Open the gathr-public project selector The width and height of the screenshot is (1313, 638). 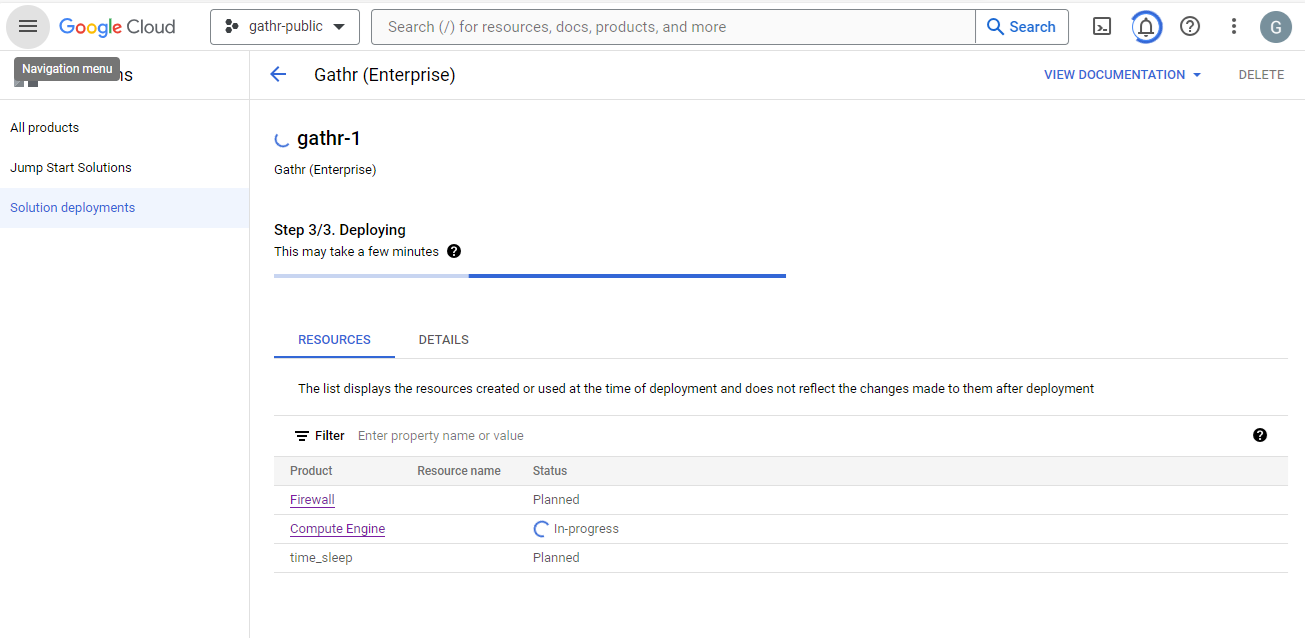284,27
